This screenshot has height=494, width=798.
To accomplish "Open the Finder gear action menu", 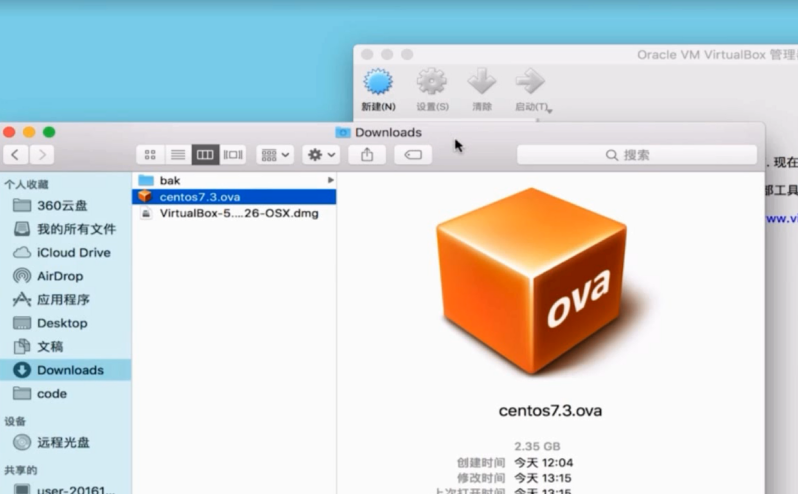I will click(x=321, y=155).
